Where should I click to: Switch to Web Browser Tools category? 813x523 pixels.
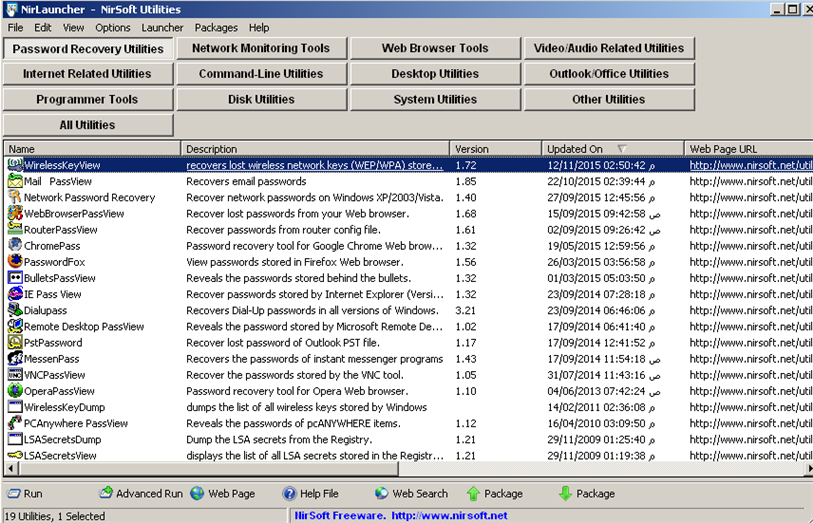[435, 48]
